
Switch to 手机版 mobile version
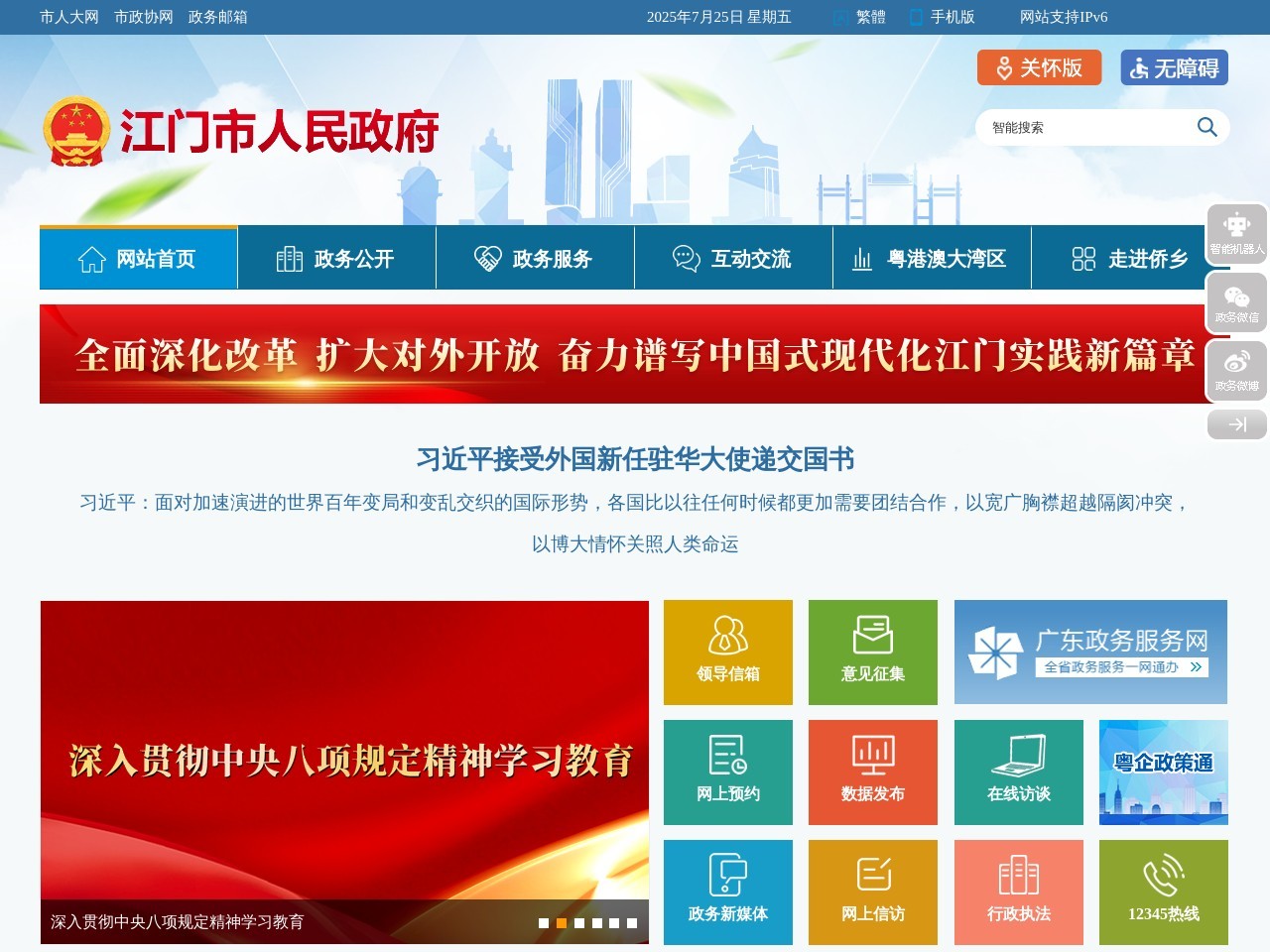[x=950, y=17]
